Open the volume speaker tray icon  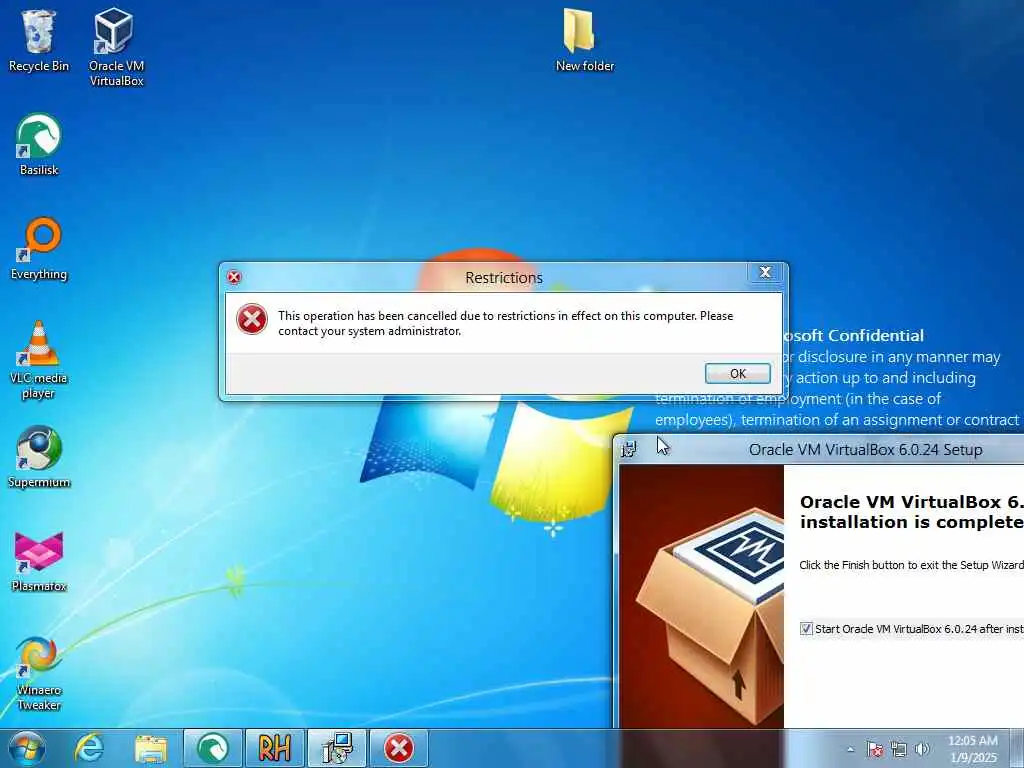click(x=922, y=749)
